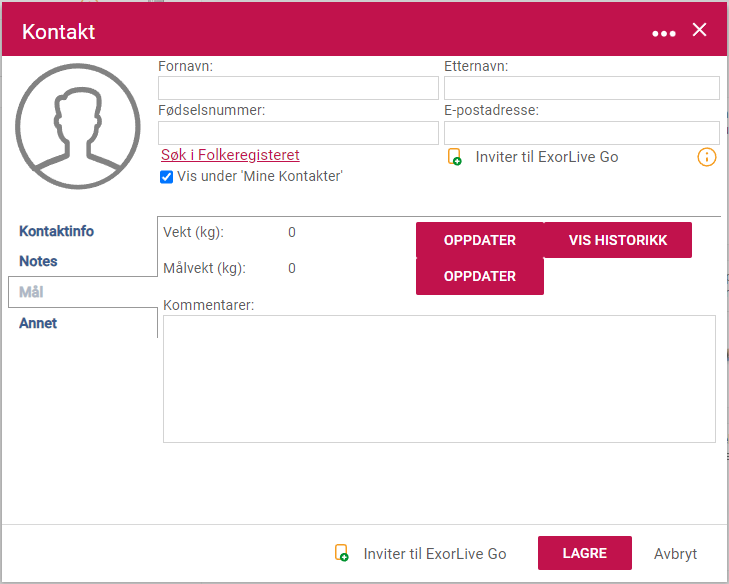Image resolution: width=729 pixels, height=584 pixels.
Task: Save the contact with LAGRE button
Action: (x=585, y=553)
